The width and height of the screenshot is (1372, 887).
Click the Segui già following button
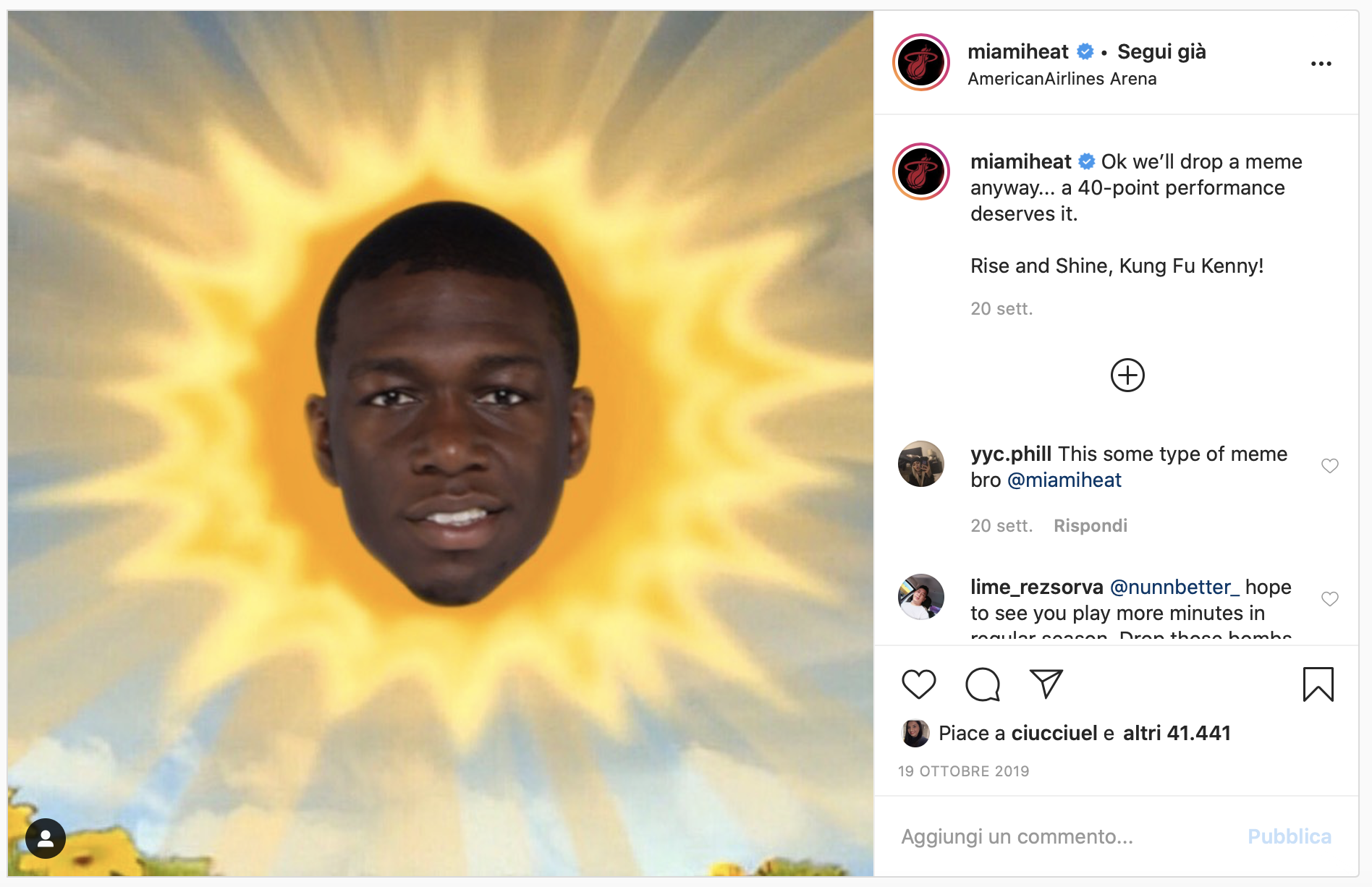click(x=1161, y=51)
